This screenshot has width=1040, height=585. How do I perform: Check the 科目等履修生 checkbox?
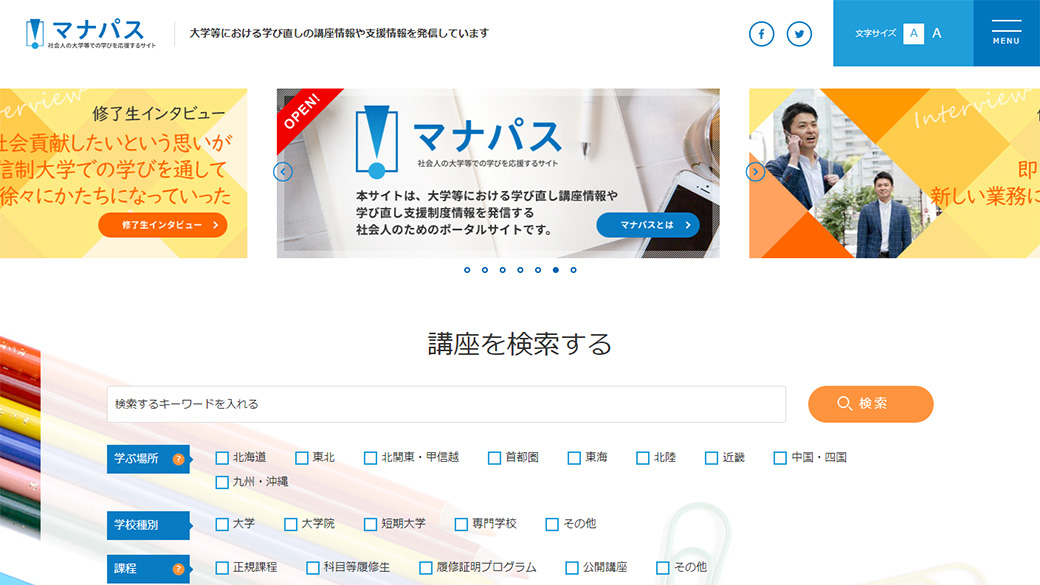tap(313, 568)
